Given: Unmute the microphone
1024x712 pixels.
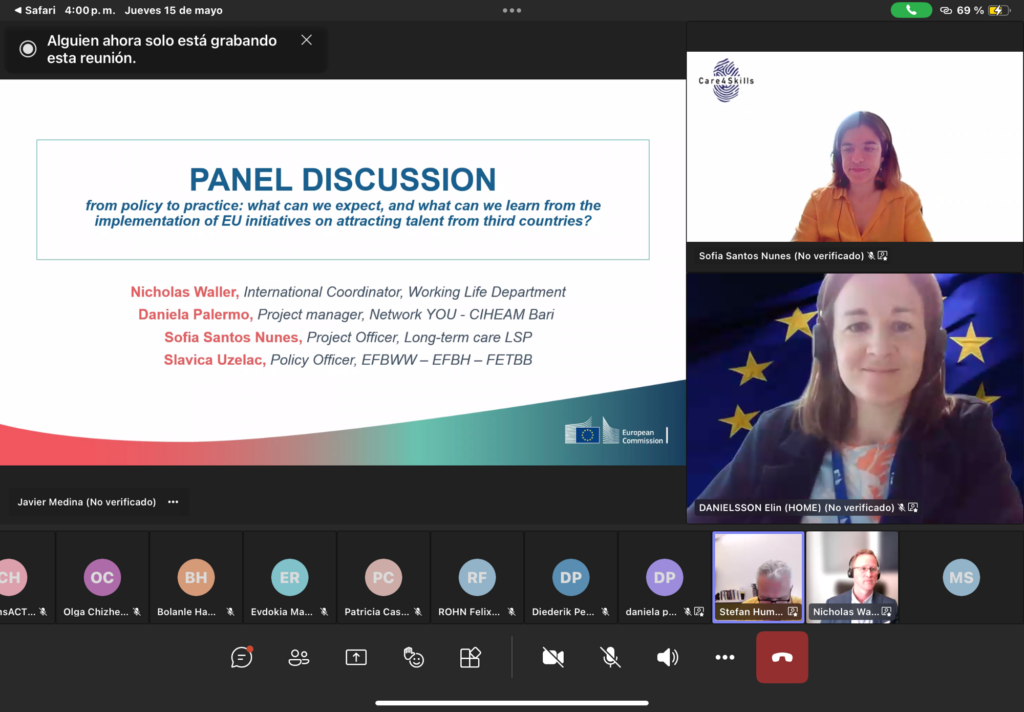Looking at the screenshot, I should [x=610, y=657].
